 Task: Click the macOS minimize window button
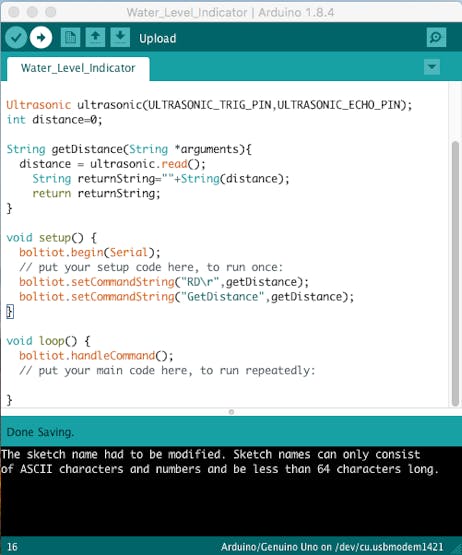click(x=32, y=12)
